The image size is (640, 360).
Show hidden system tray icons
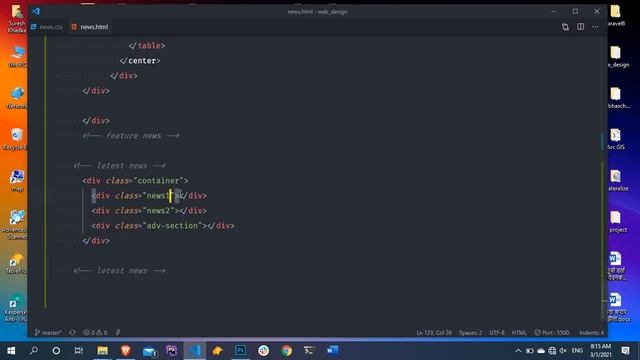tap(518, 351)
